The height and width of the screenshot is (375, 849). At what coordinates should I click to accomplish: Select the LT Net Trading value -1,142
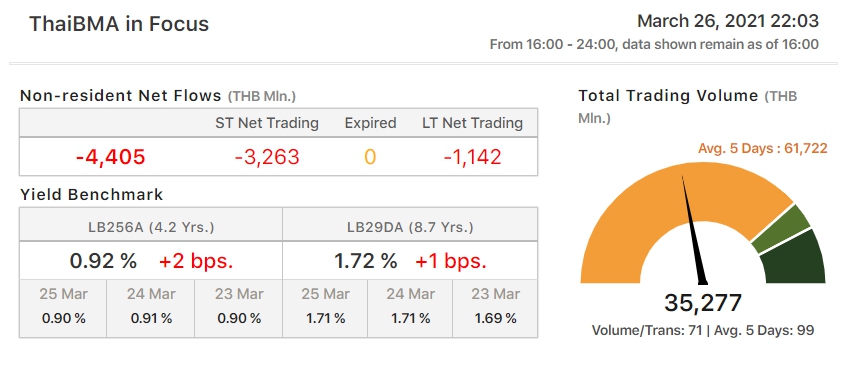click(472, 157)
